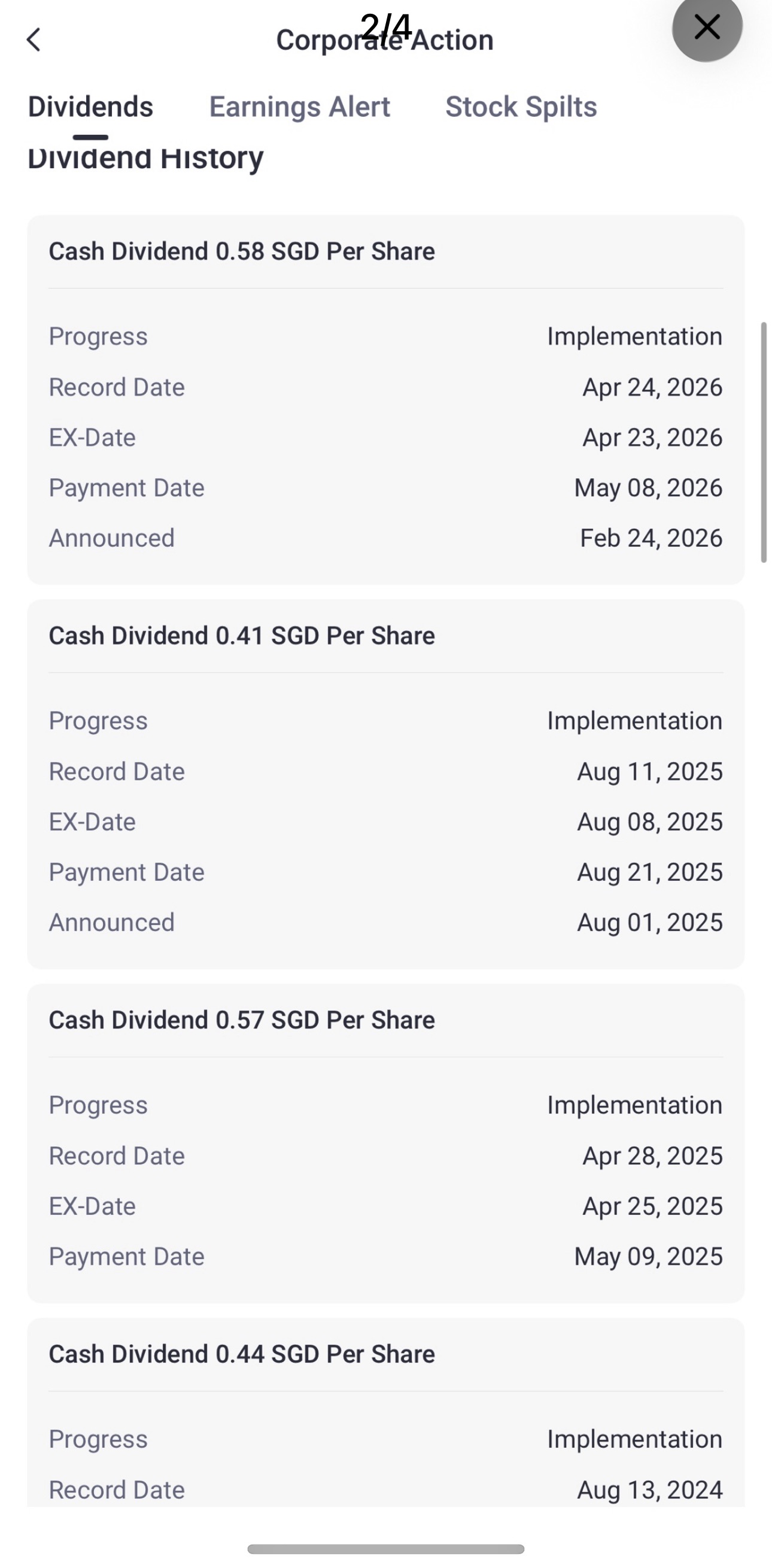Tap the Aug 21, 2025 payment date
Image resolution: width=772 pixels, height=1568 pixels.
point(650,872)
